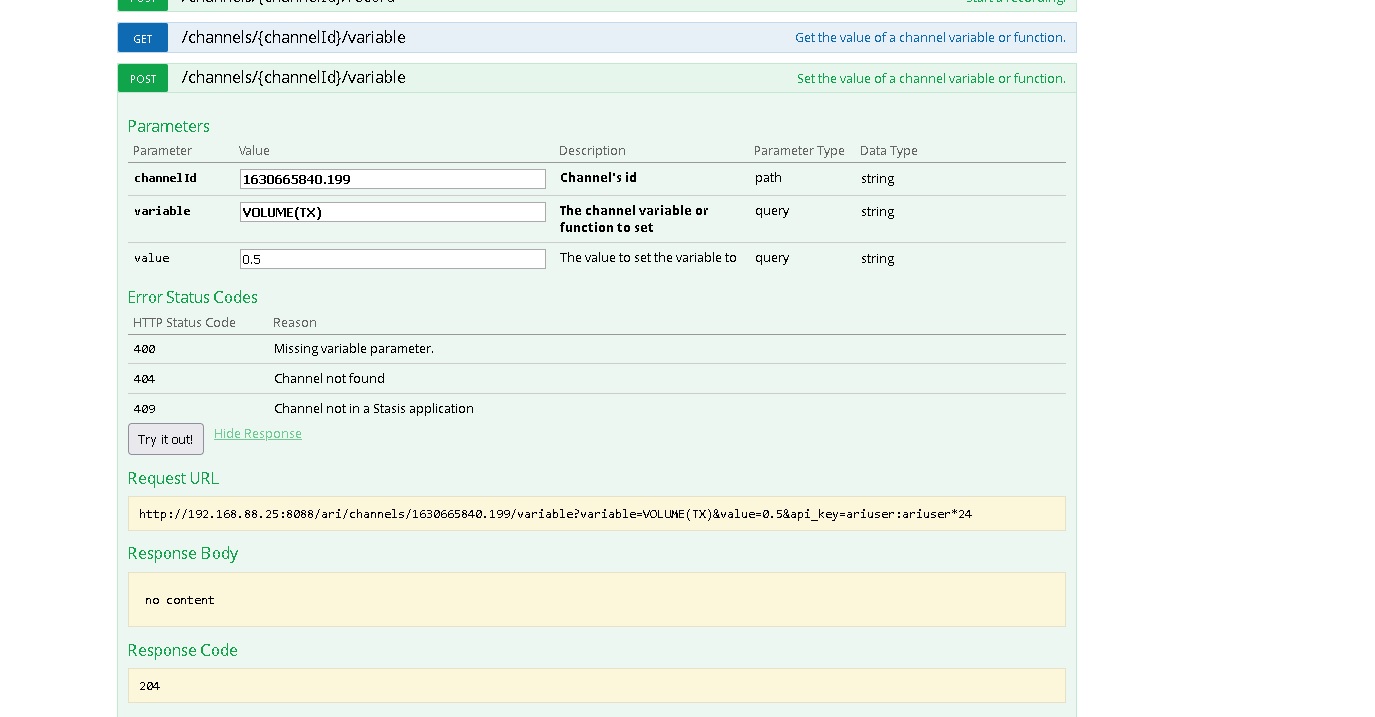Click 'Set the value of a channel variable' link
Screen dimensions: 1375x717
tap(930, 79)
